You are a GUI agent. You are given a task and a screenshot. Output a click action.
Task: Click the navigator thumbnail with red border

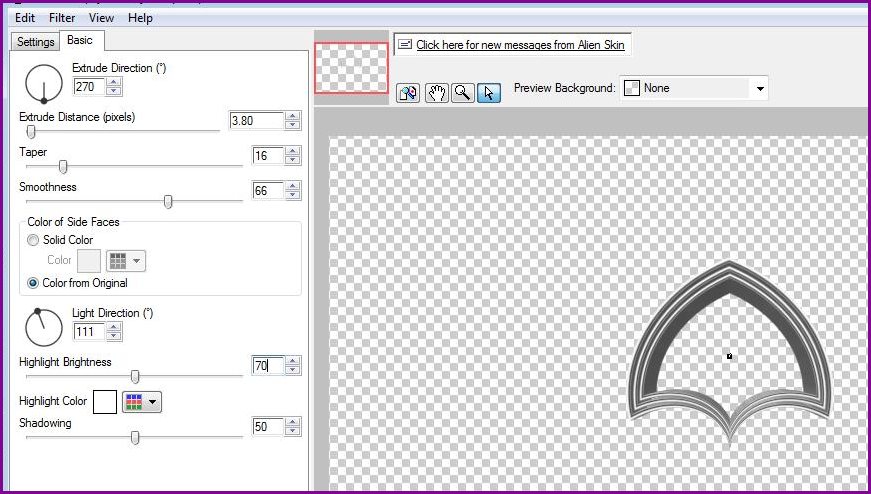point(351,68)
